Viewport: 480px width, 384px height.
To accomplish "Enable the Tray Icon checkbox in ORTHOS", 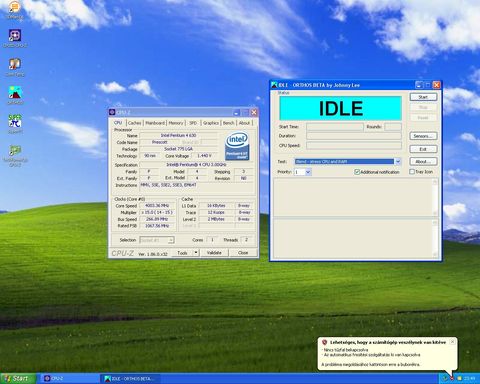I will pos(412,172).
